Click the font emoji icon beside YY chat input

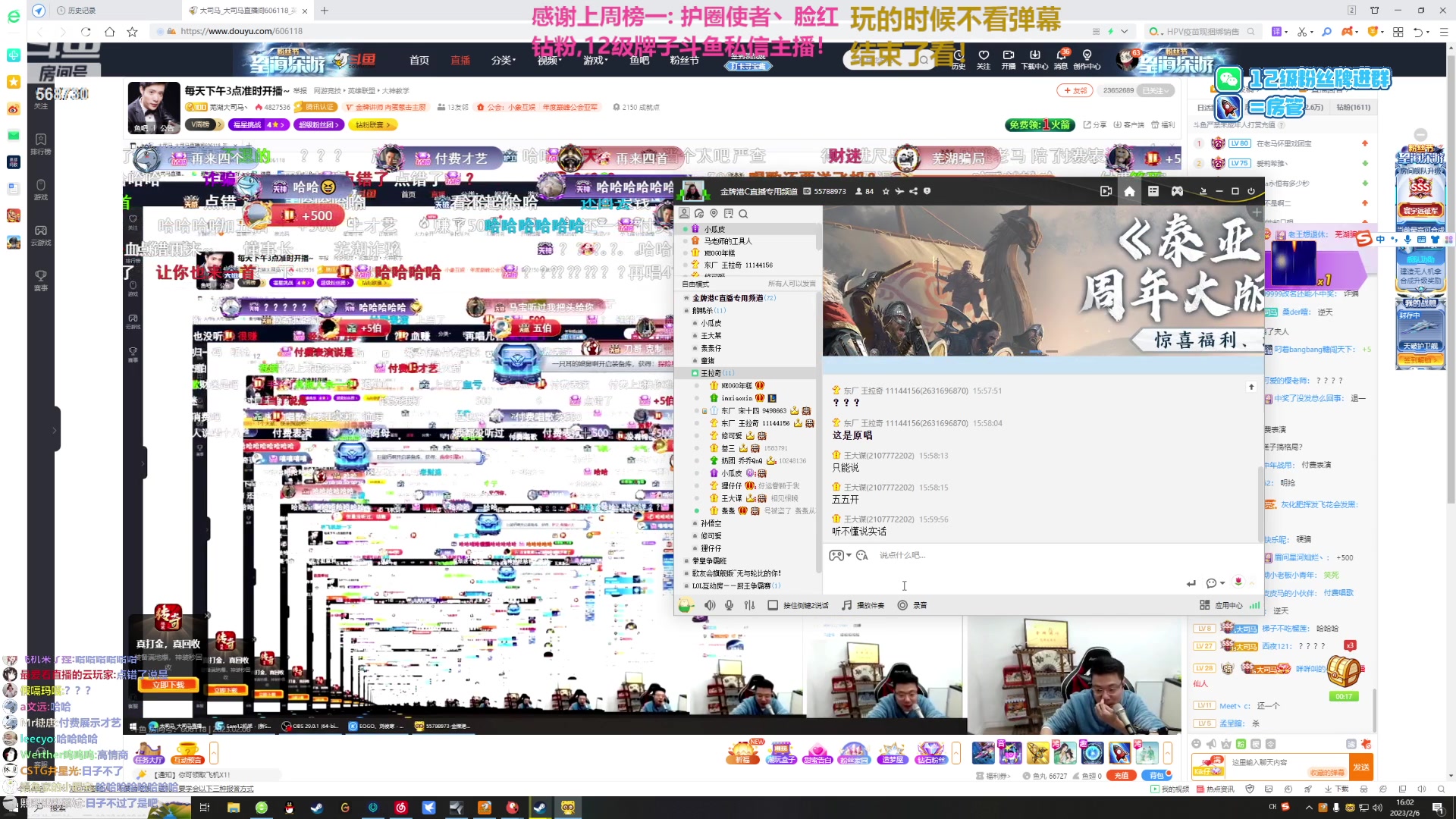pyautogui.click(x=861, y=556)
